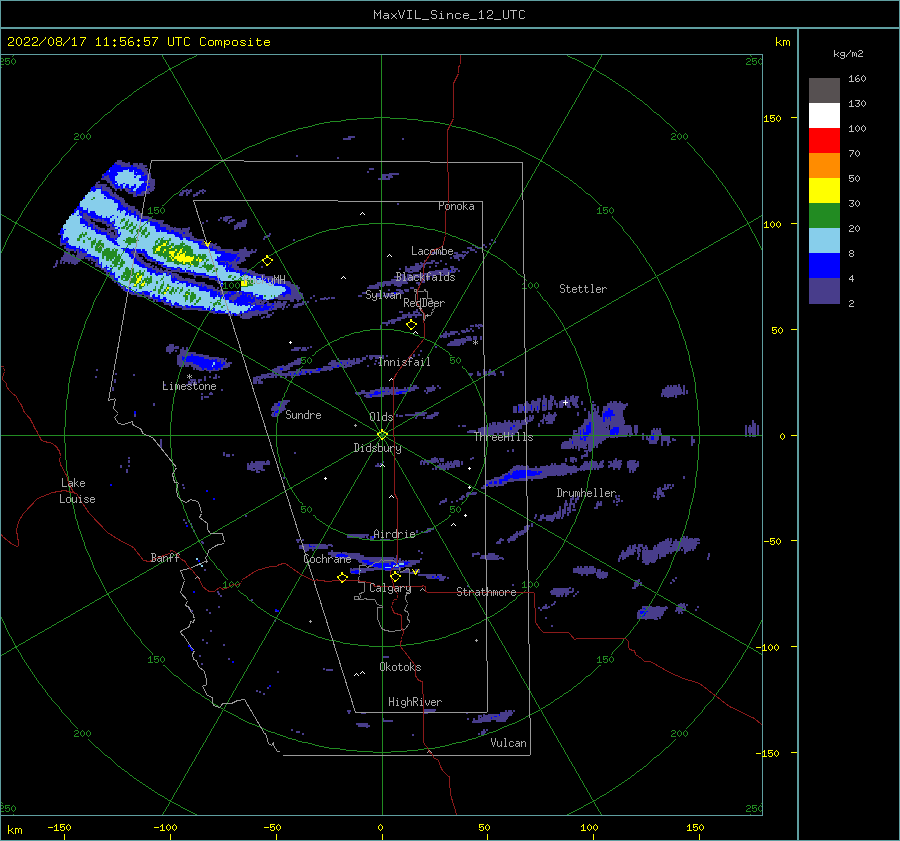
Task: Click the Drumheller label
Action: 586,493
